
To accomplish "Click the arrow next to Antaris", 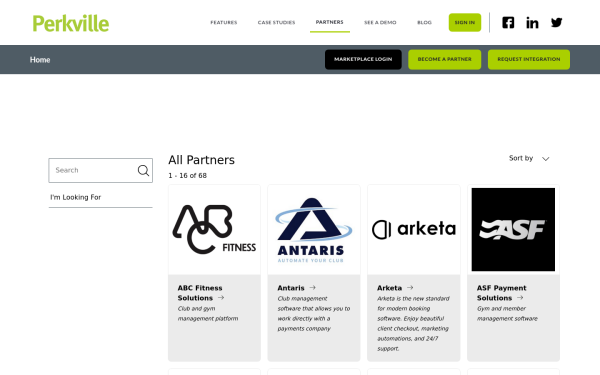I will pyautogui.click(x=313, y=287).
